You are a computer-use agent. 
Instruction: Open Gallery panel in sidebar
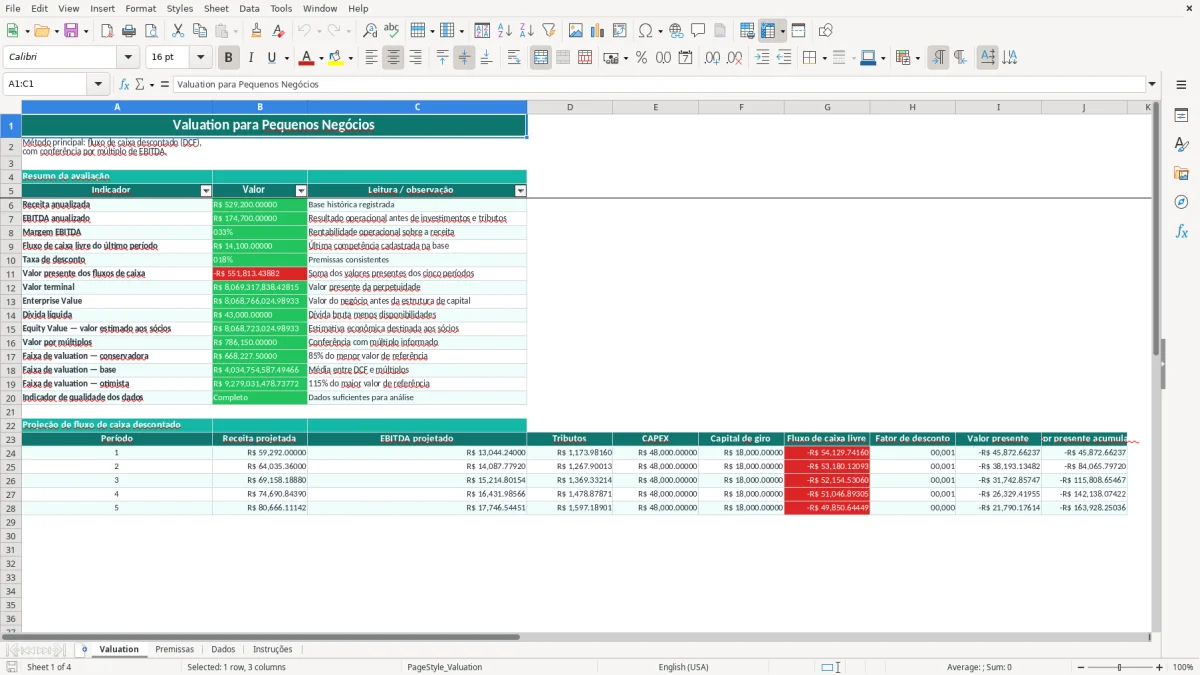click(1181, 173)
